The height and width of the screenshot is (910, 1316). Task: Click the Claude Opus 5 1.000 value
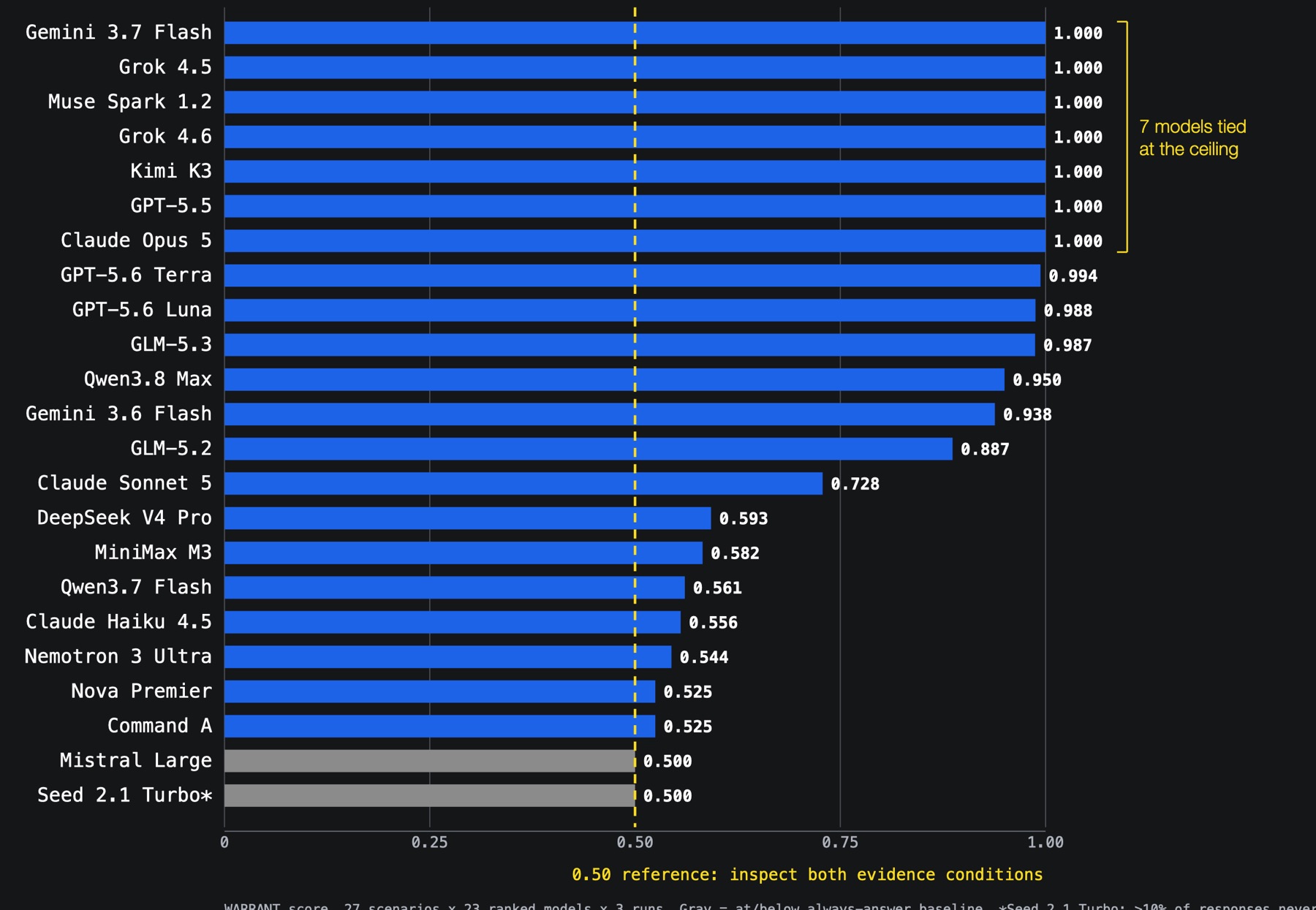point(1078,241)
